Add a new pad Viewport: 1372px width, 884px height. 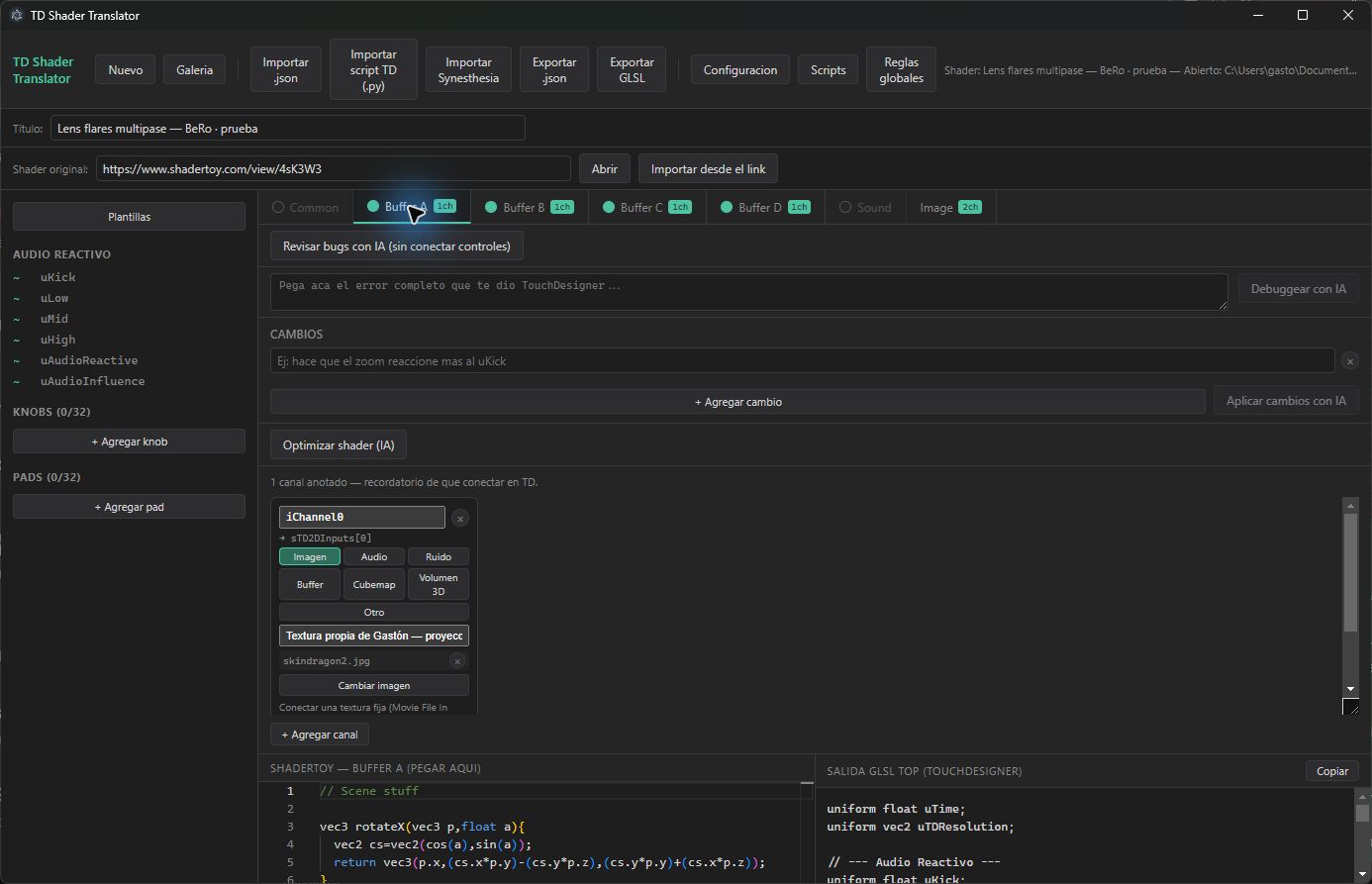(129, 507)
